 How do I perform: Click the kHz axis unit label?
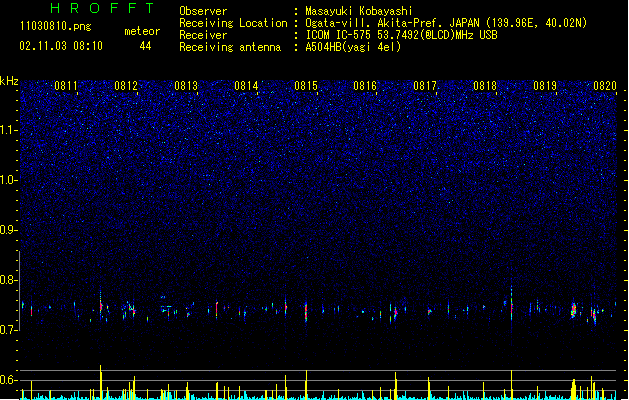point(9,81)
